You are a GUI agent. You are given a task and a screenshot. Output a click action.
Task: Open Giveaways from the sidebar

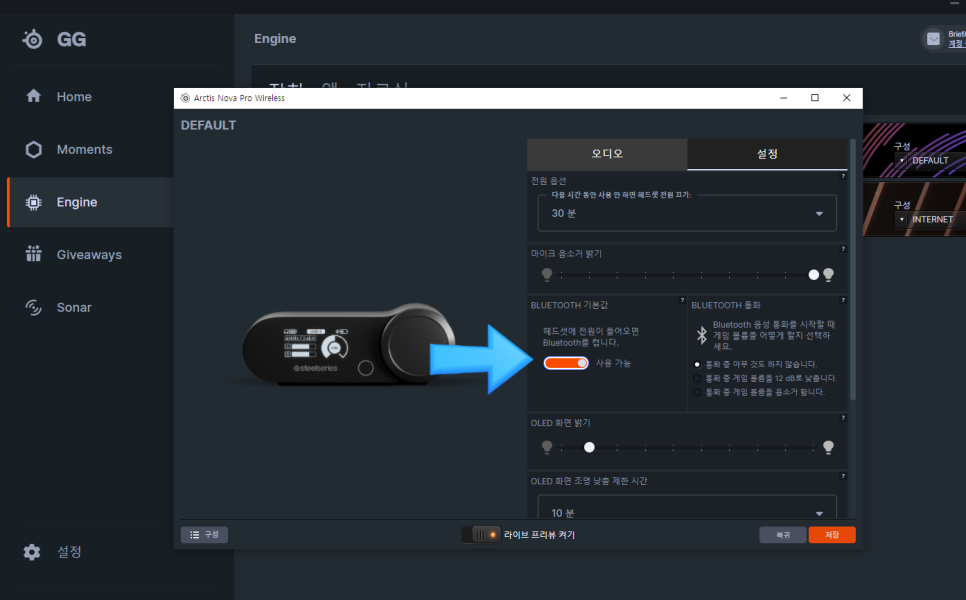coord(90,254)
